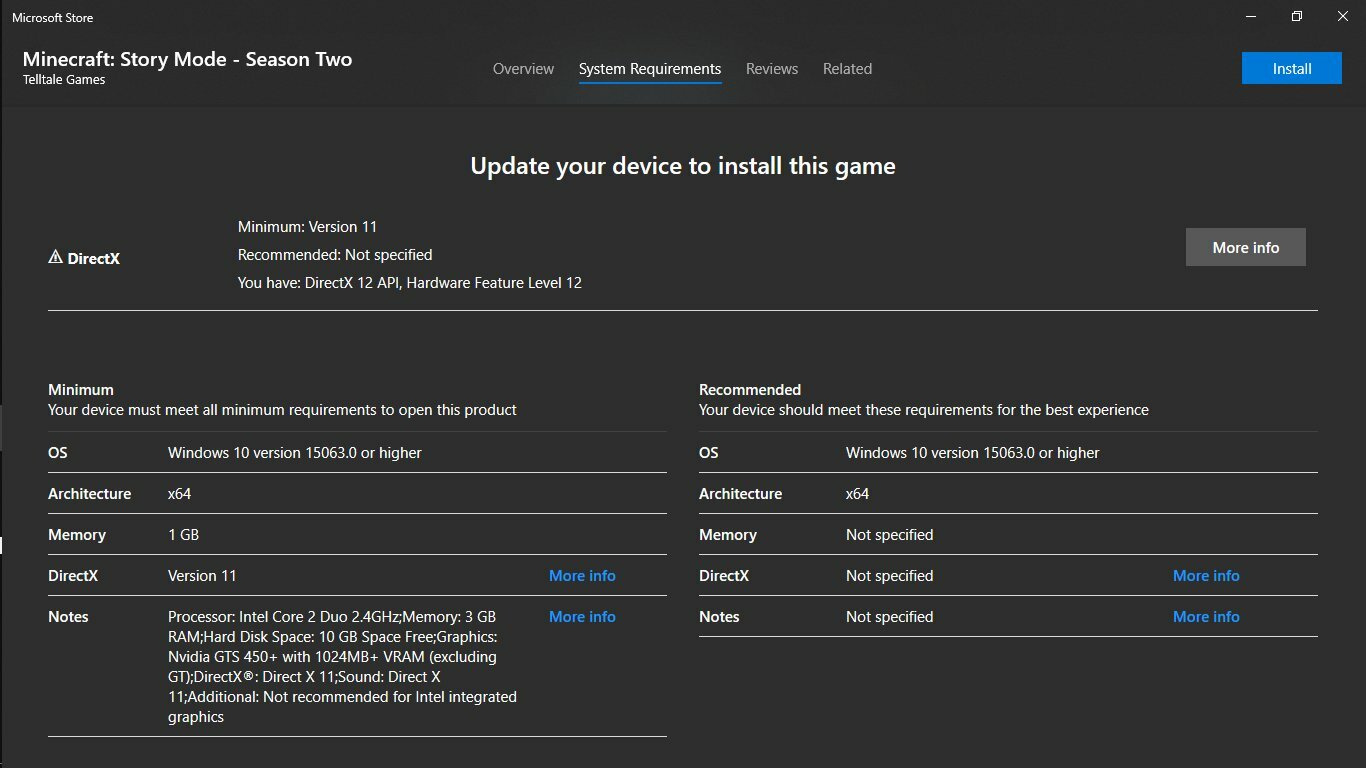Screen dimensions: 1366x768
Task: Click the Minimum OS value Windows 10 version 15063.0
Action: 295,453
